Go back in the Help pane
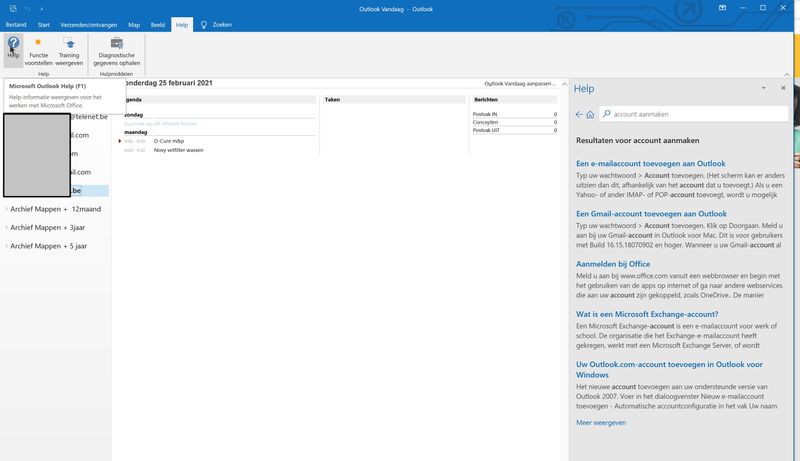 [579, 114]
